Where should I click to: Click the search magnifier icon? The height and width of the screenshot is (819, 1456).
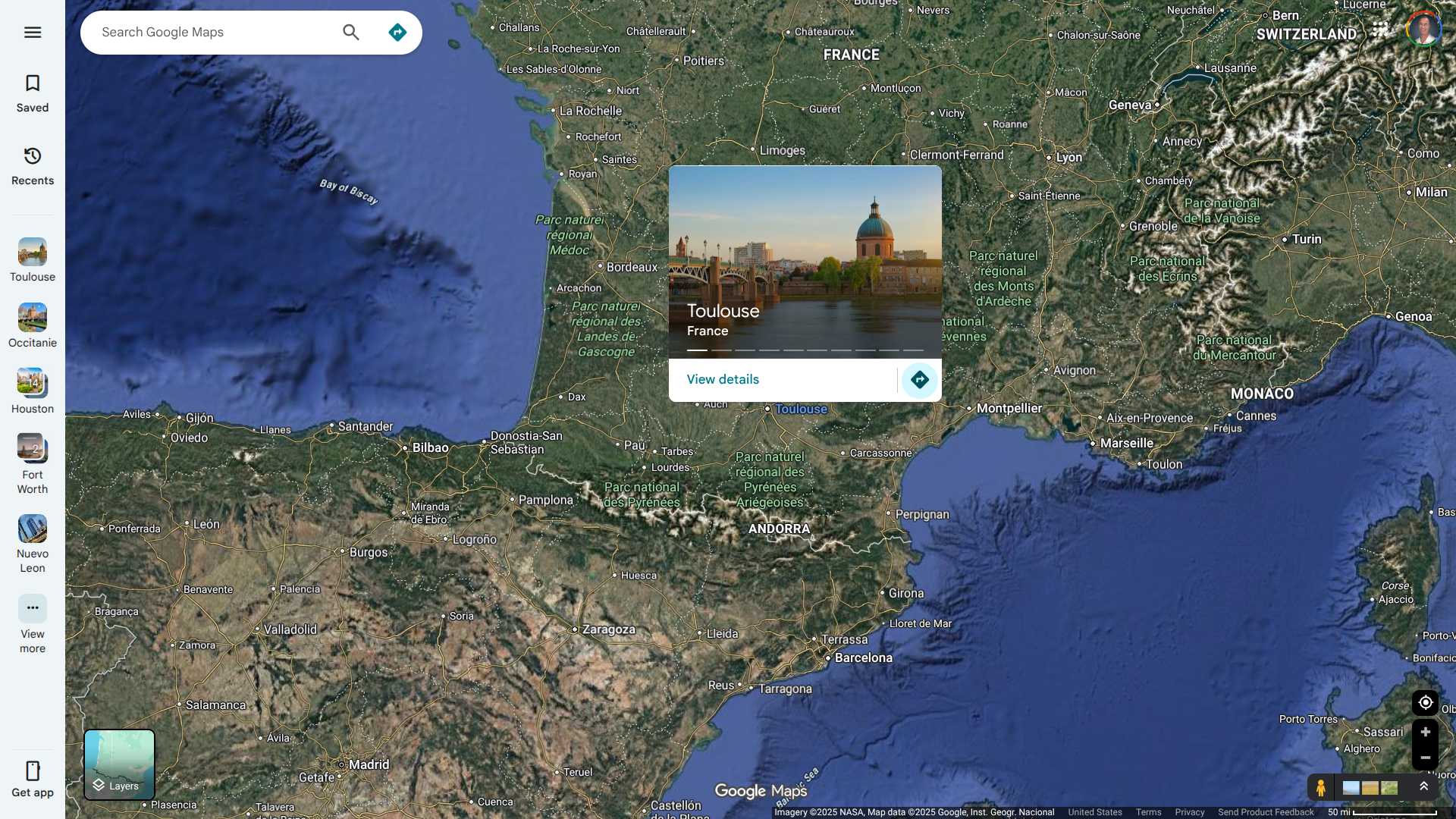coord(350,32)
